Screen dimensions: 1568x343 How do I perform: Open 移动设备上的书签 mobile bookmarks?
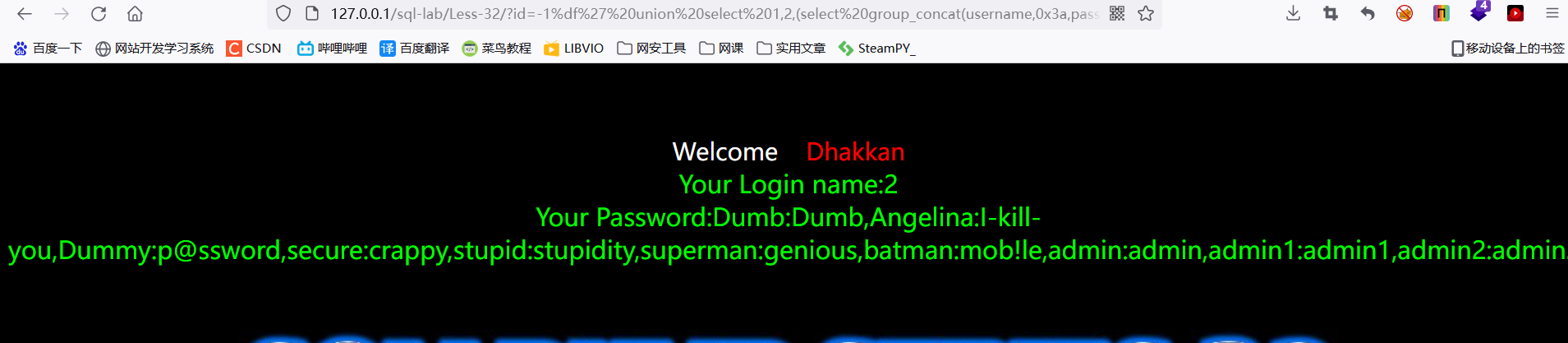(1508, 49)
